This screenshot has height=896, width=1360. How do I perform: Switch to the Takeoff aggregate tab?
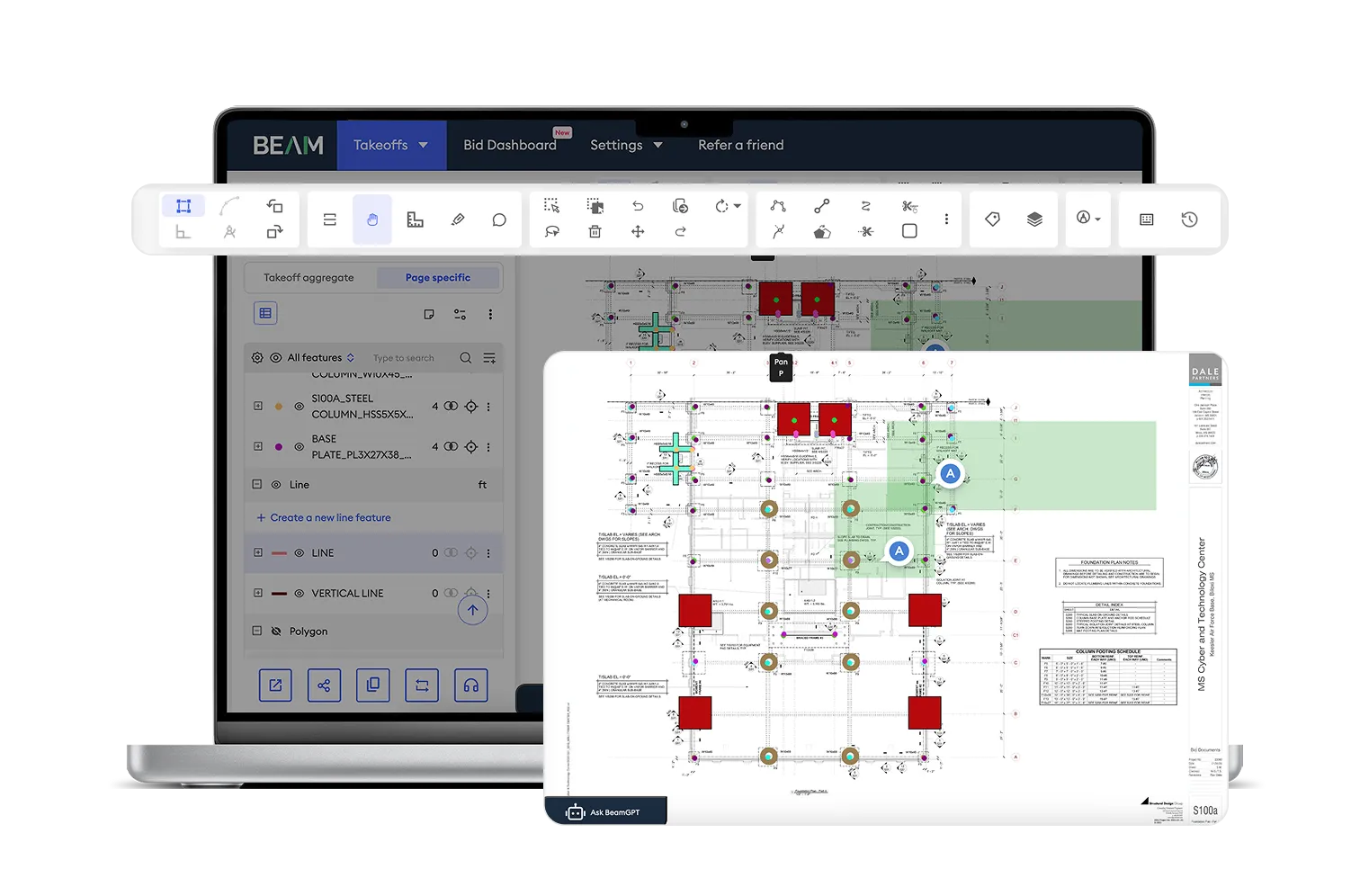click(x=308, y=277)
